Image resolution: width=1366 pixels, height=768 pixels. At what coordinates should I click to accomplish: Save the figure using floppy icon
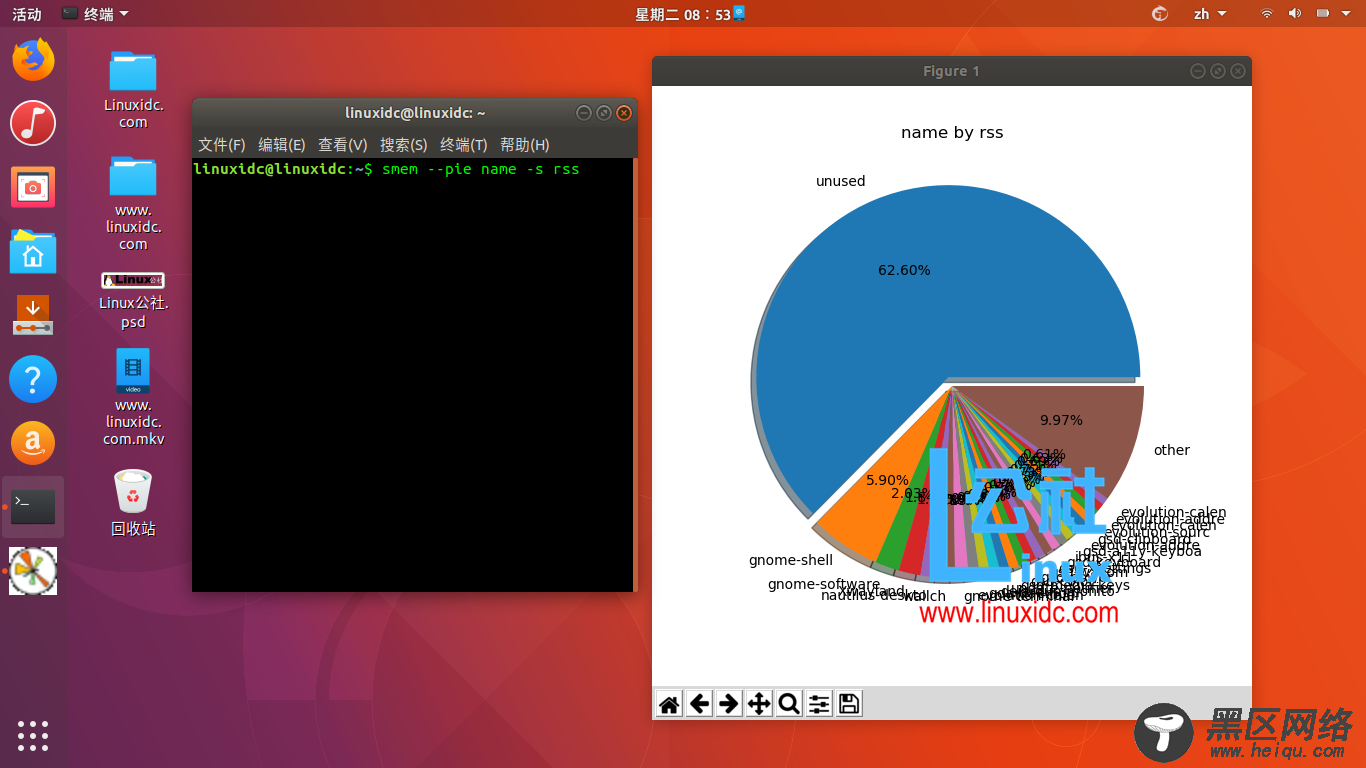click(x=849, y=704)
